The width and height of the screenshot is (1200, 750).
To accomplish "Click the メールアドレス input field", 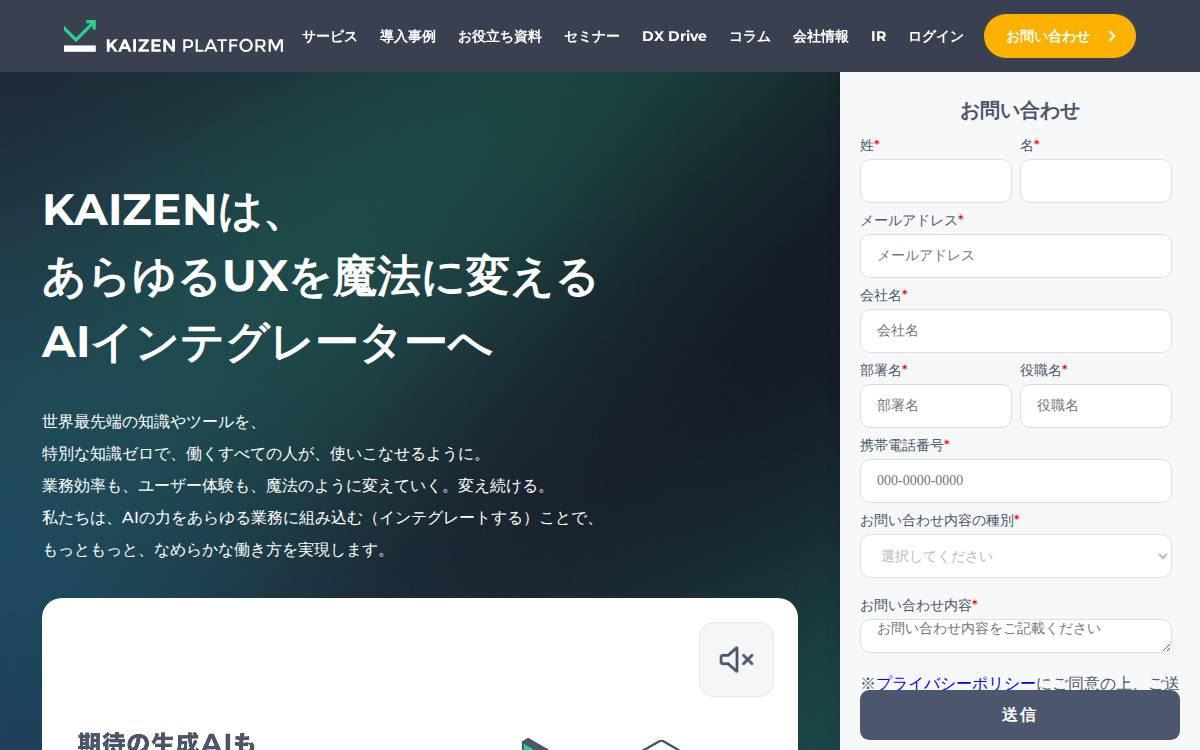I will [1015, 256].
